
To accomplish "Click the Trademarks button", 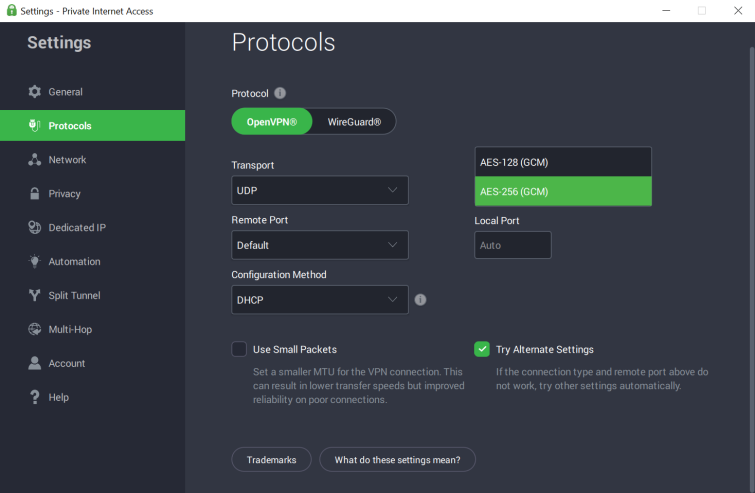I will pyautogui.click(x=272, y=460).
